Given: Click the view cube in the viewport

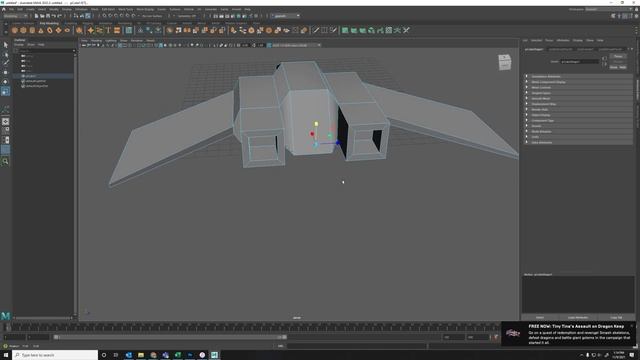Looking at the screenshot, I should coord(504,62).
